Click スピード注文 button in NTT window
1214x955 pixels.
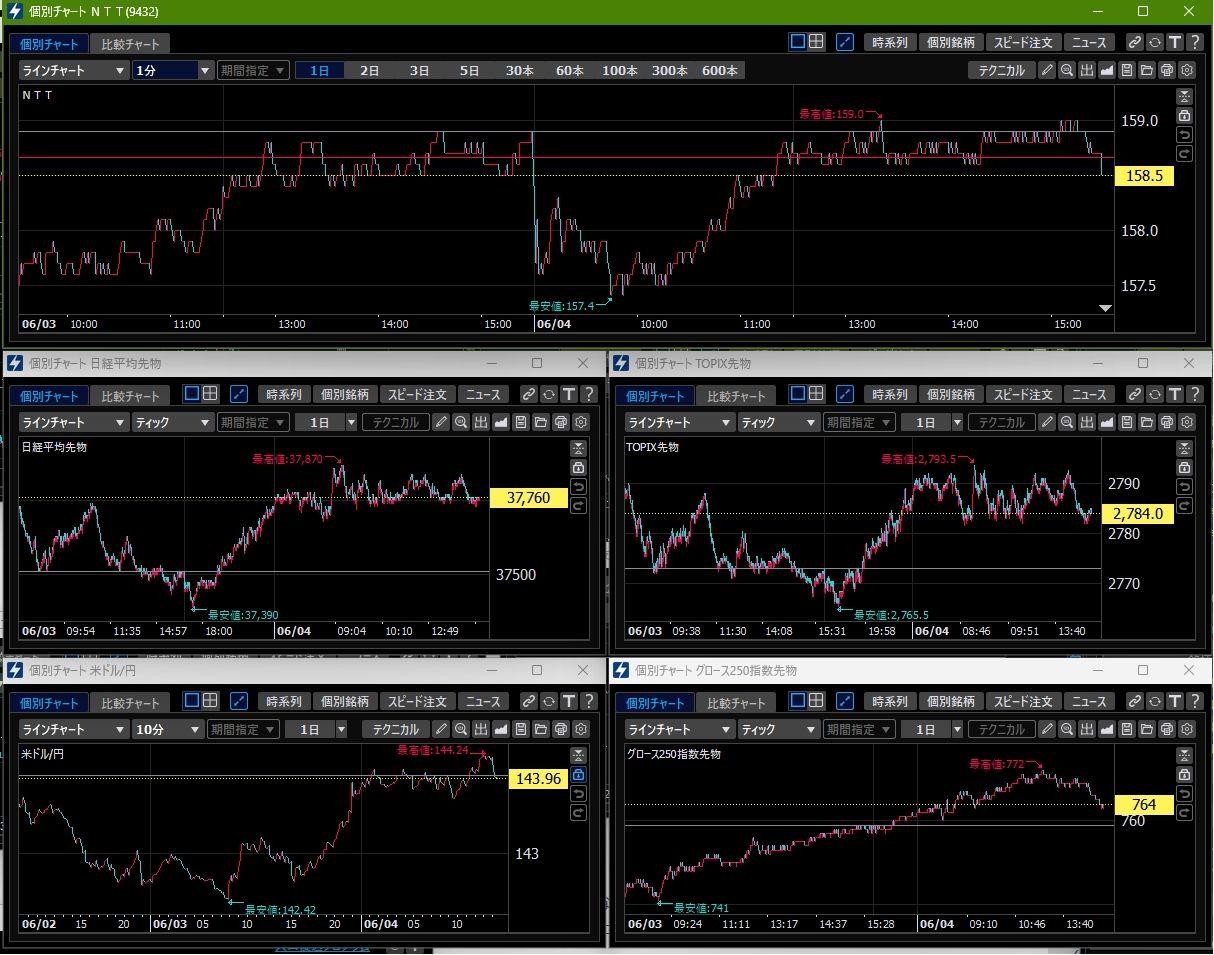[x=1023, y=42]
